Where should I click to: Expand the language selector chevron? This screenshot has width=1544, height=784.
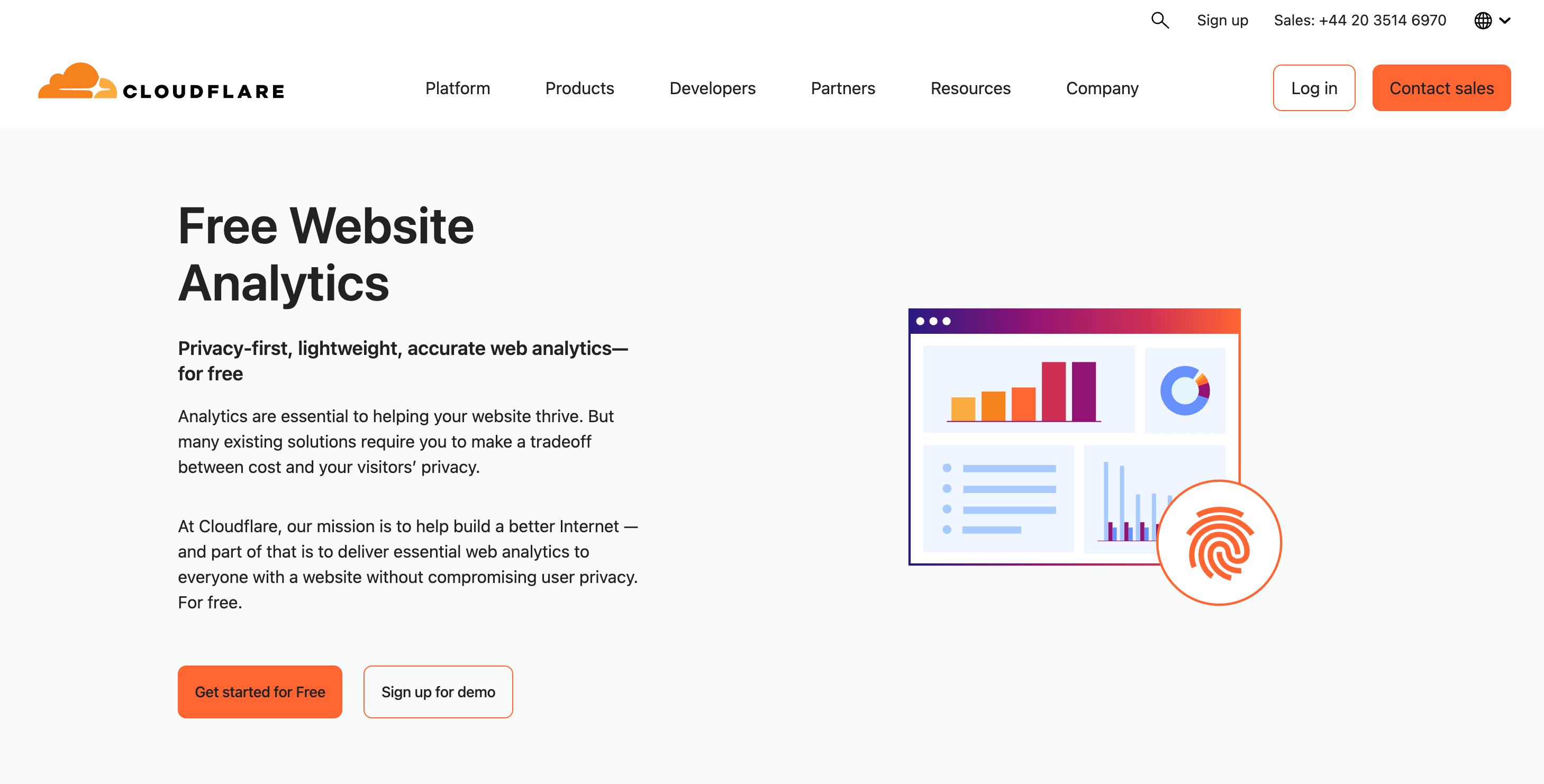click(x=1504, y=21)
